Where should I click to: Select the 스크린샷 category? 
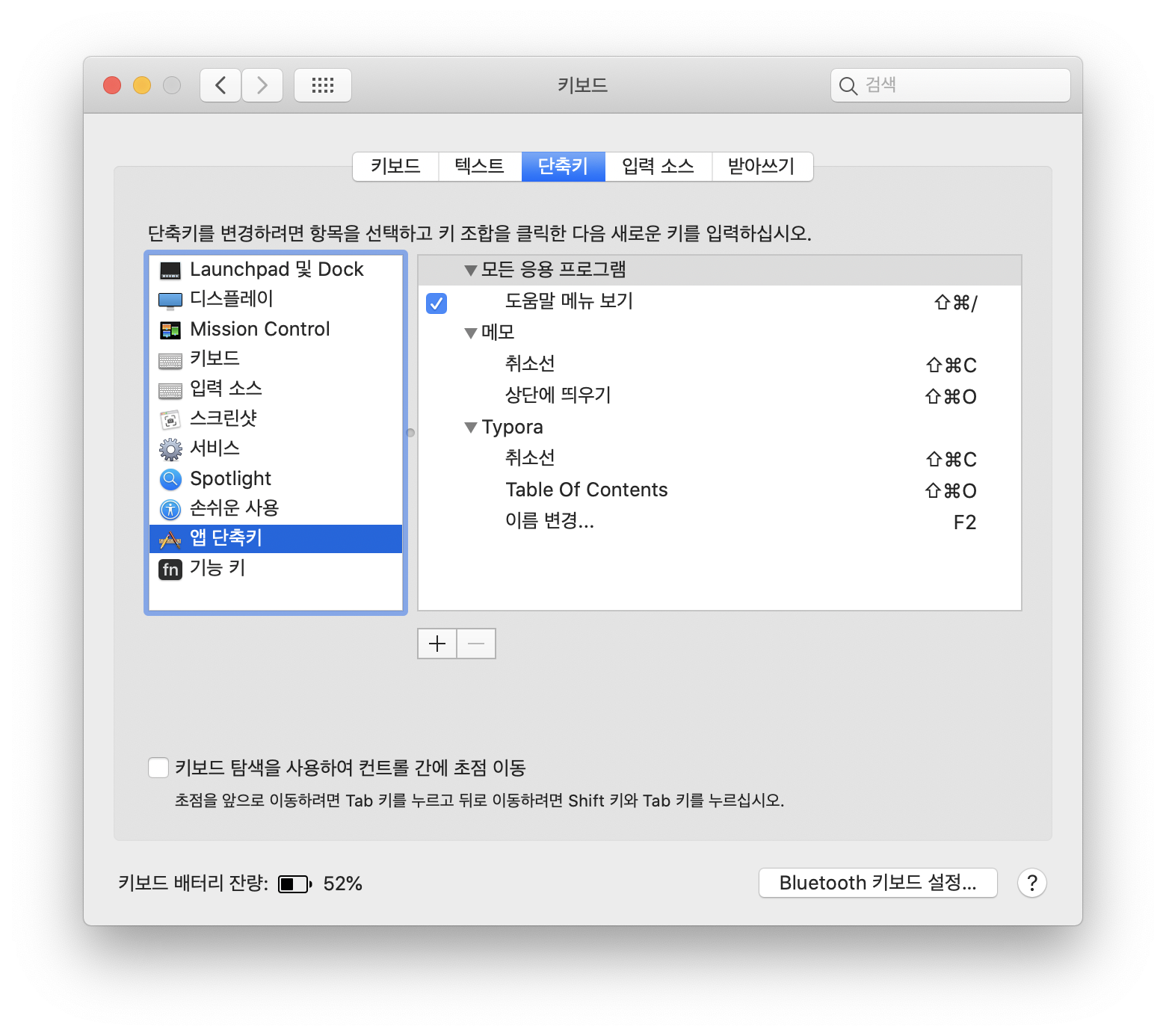pos(276,419)
